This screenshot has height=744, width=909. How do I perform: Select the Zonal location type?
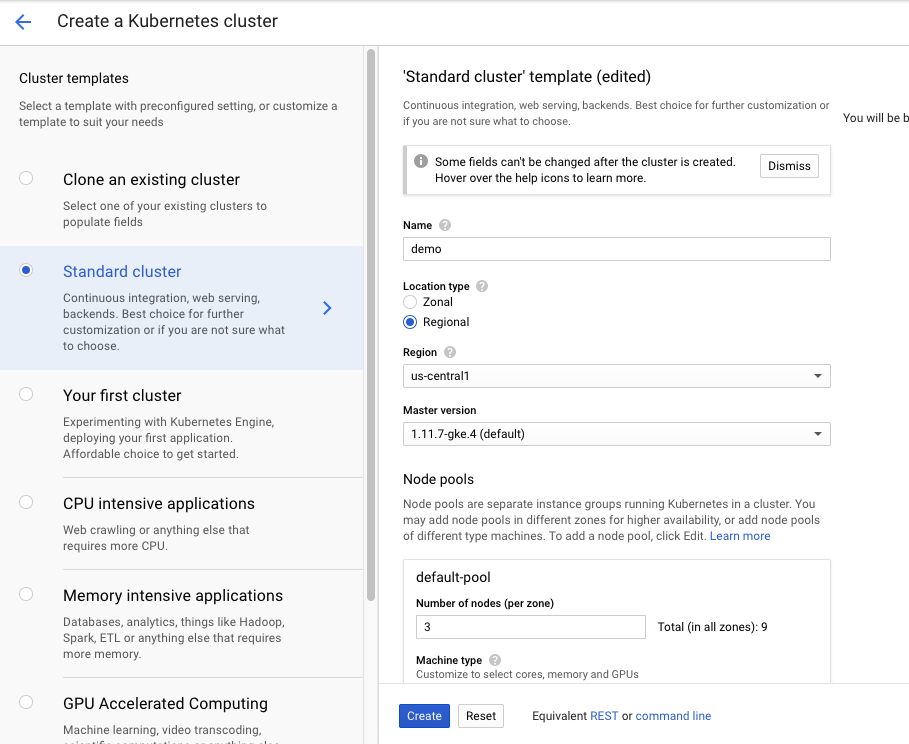tap(410, 302)
